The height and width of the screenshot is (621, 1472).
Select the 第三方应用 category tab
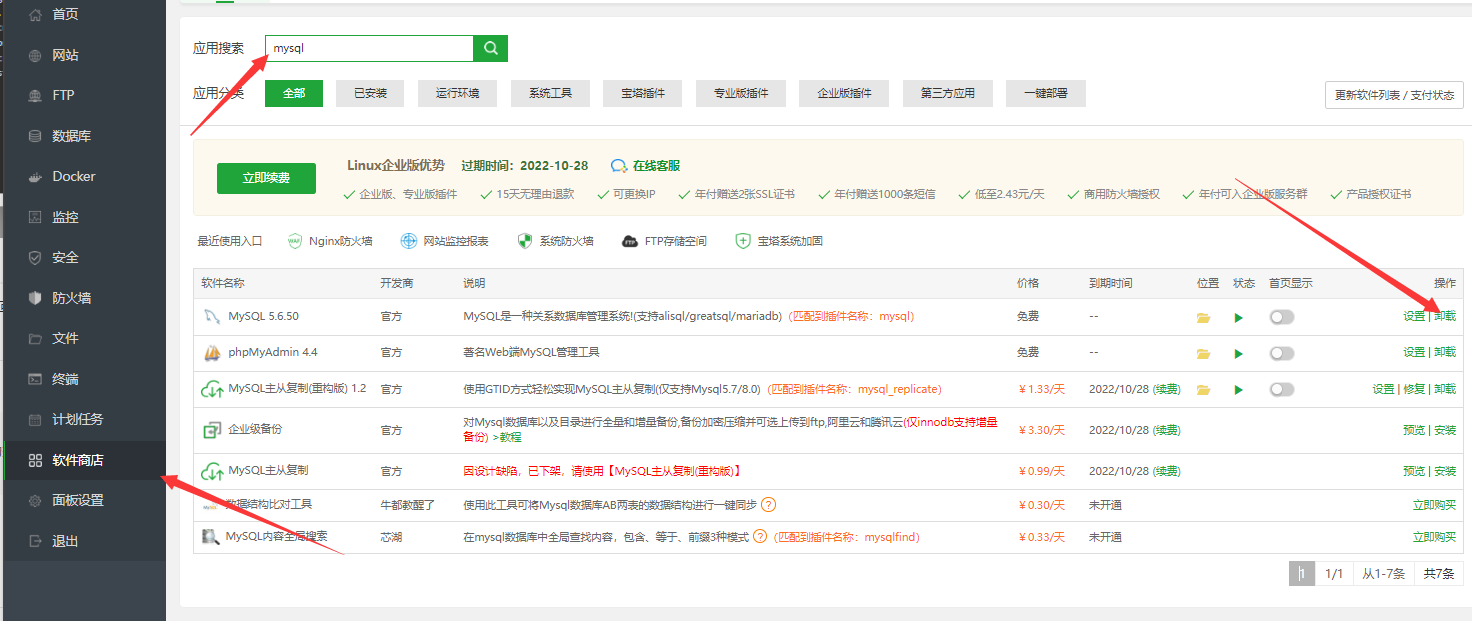(947, 93)
